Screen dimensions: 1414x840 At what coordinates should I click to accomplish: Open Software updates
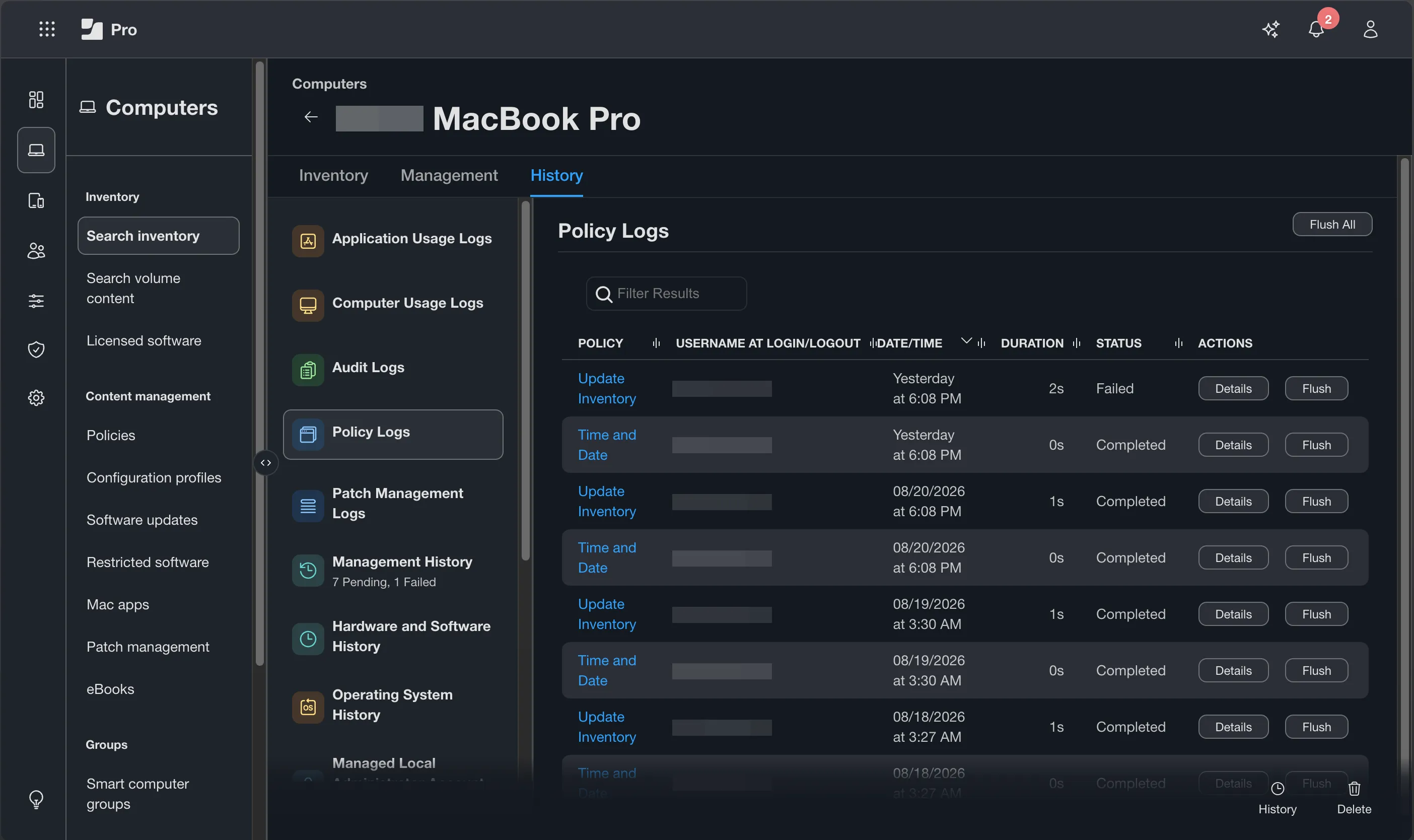tap(142, 520)
